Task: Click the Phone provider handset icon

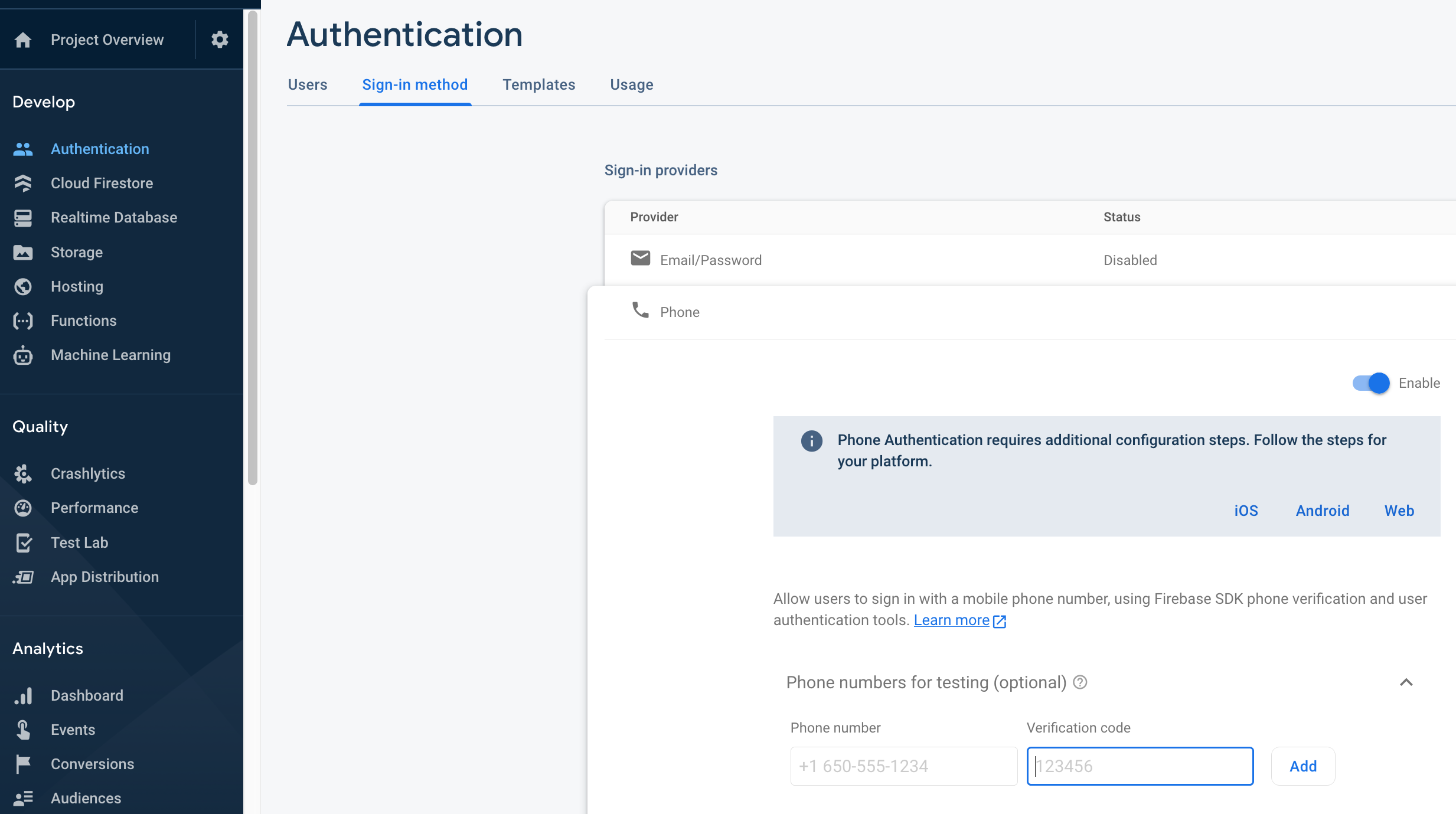Action: click(641, 310)
